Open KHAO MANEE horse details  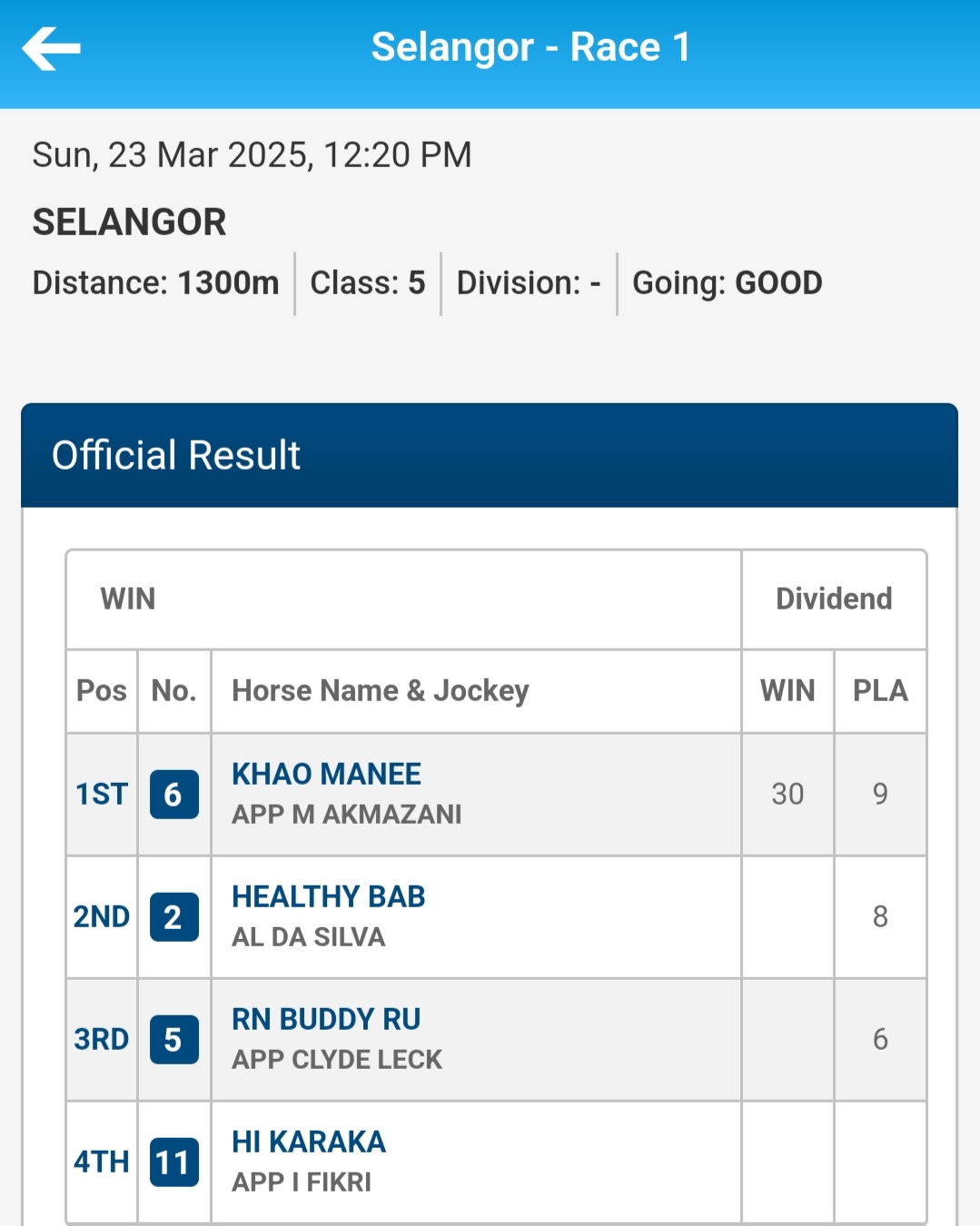(326, 774)
